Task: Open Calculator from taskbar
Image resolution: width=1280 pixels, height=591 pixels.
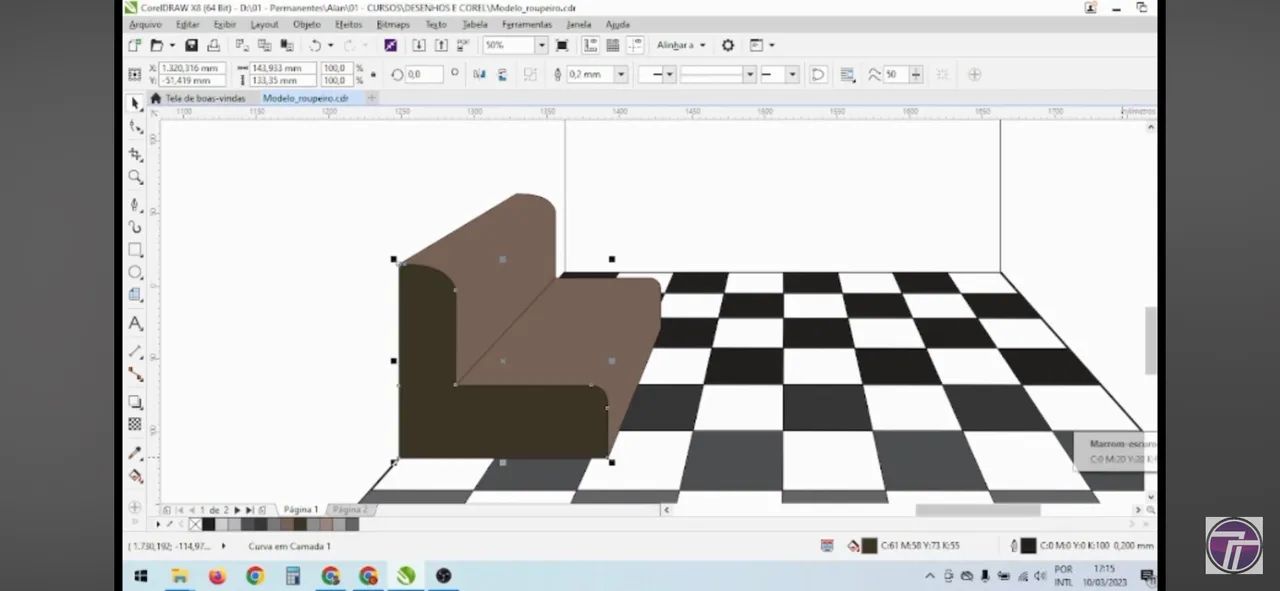Action: (293, 576)
